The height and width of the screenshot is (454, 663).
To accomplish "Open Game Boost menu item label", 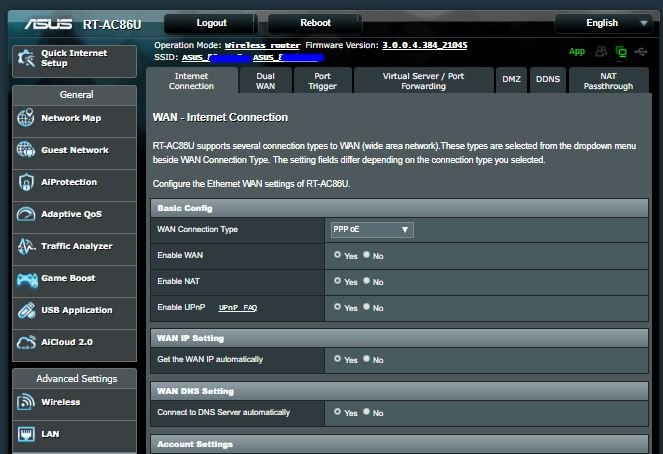I will (x=68, y=278).
